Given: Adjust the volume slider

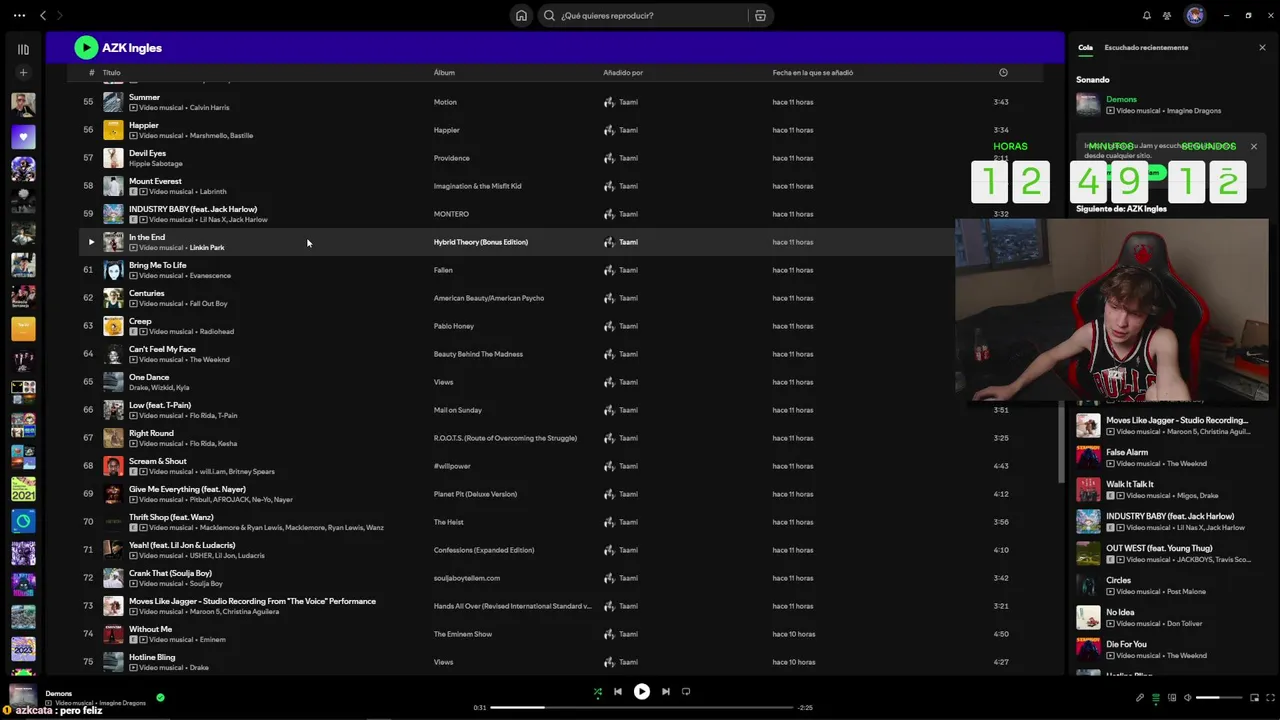Looking at the screenshot, I should 1220,697.
